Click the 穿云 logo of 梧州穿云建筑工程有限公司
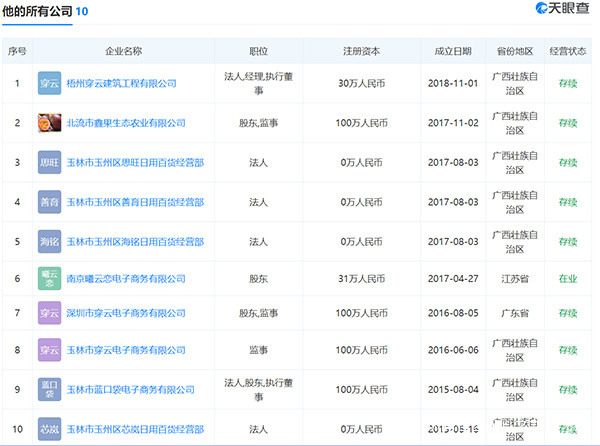 point(49,83)
